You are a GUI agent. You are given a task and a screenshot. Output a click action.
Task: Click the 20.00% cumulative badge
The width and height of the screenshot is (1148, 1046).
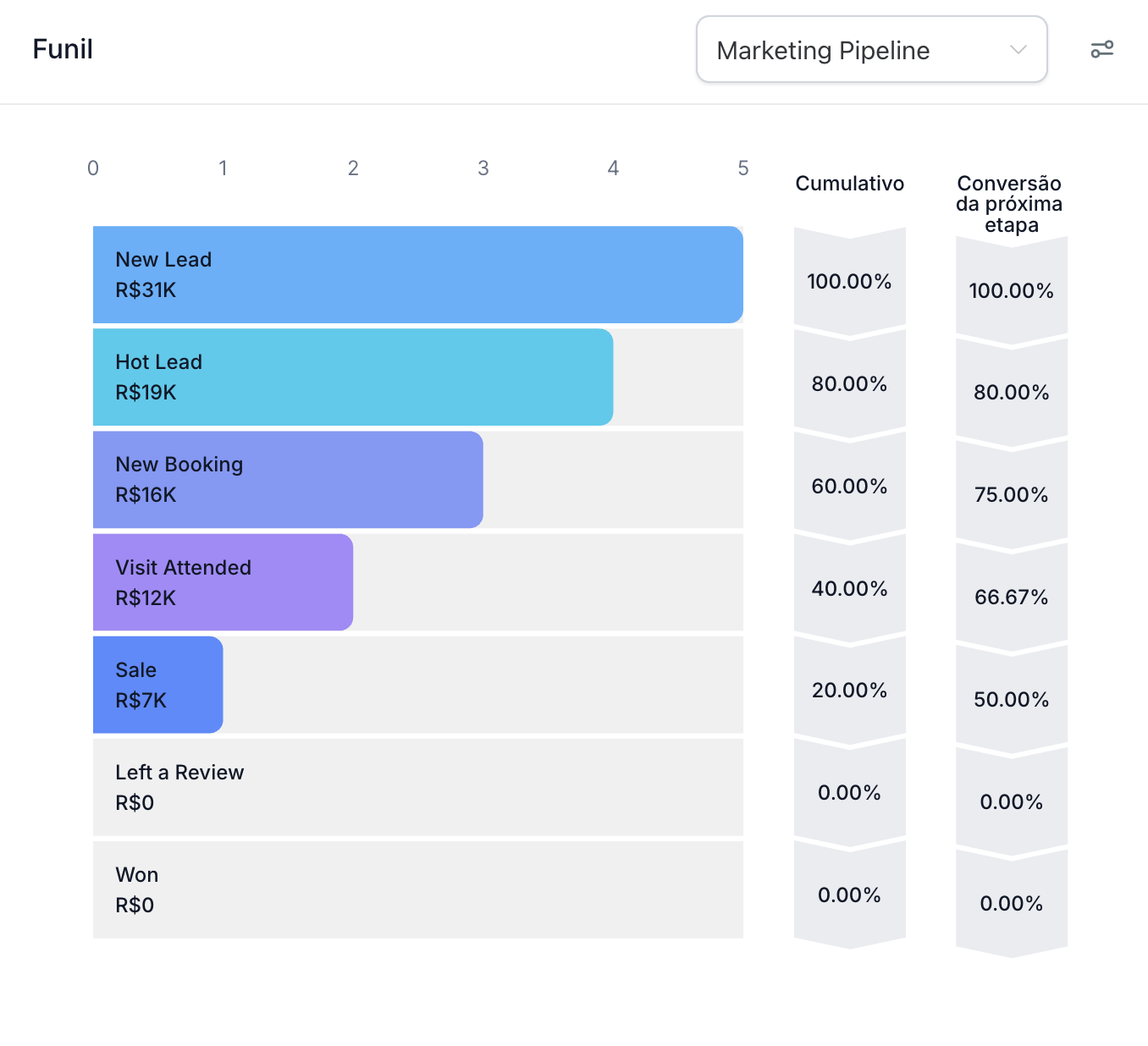click(x=849, y=691)
